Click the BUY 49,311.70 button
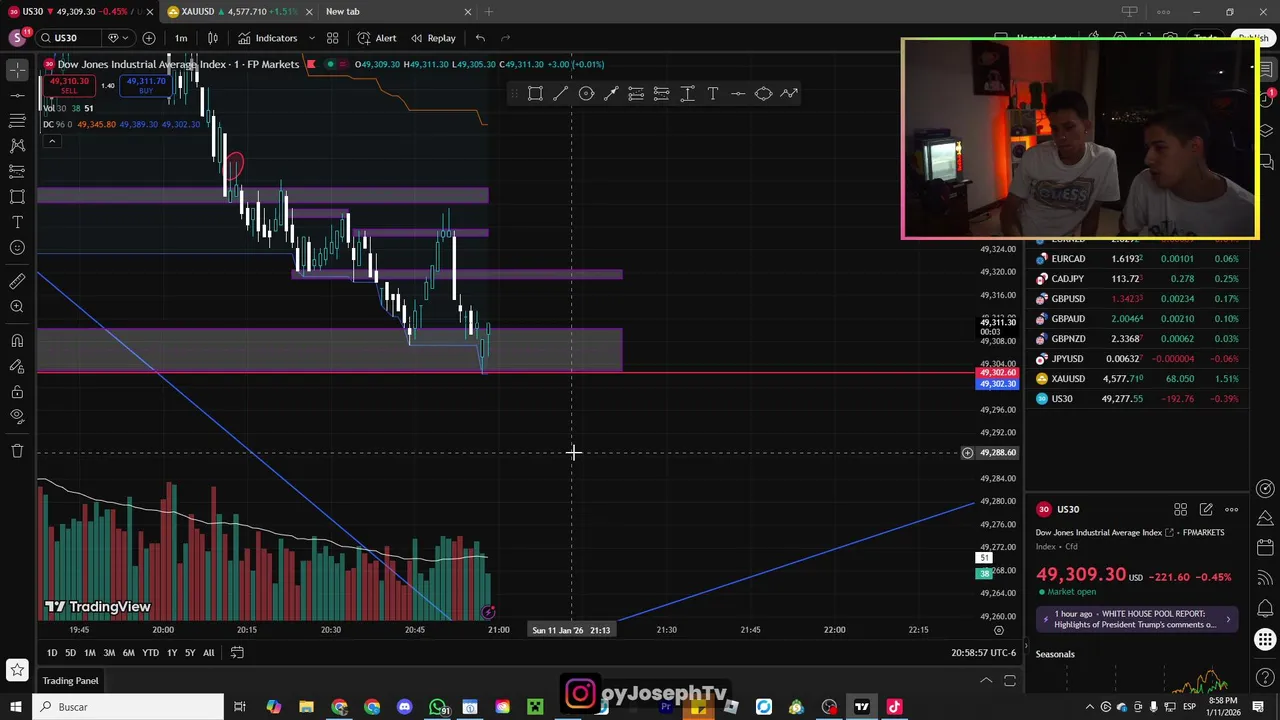The image size is (1280, 720). pos(146,86)
